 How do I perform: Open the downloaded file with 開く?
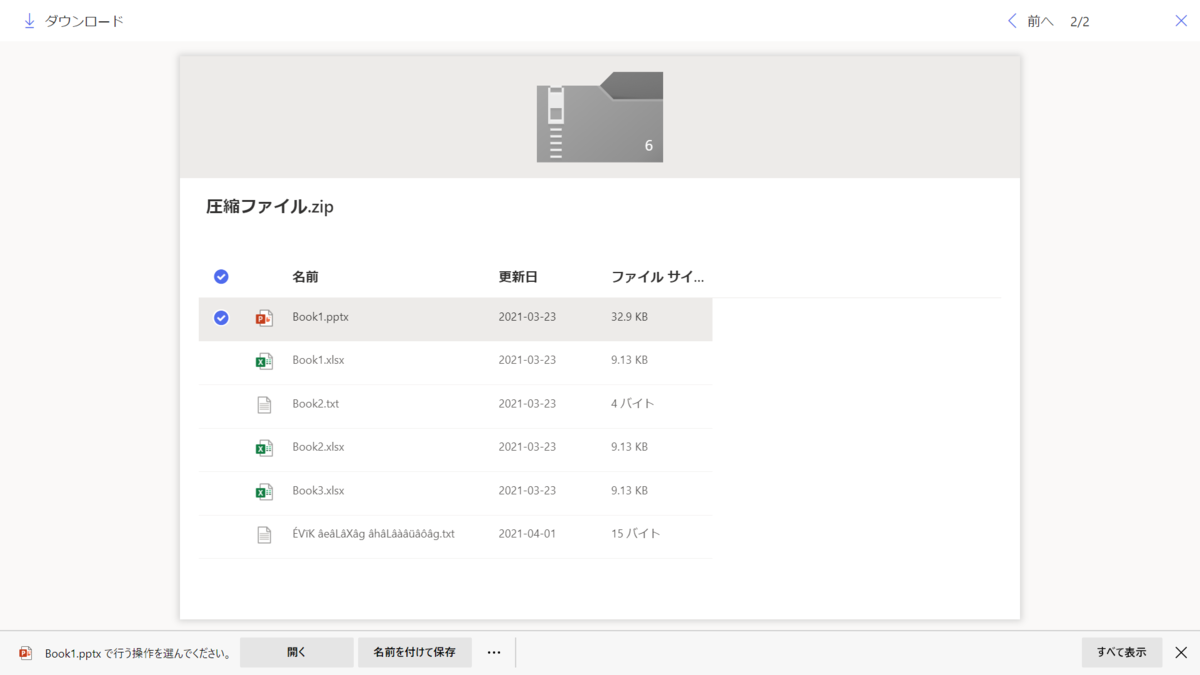(297, 652)
